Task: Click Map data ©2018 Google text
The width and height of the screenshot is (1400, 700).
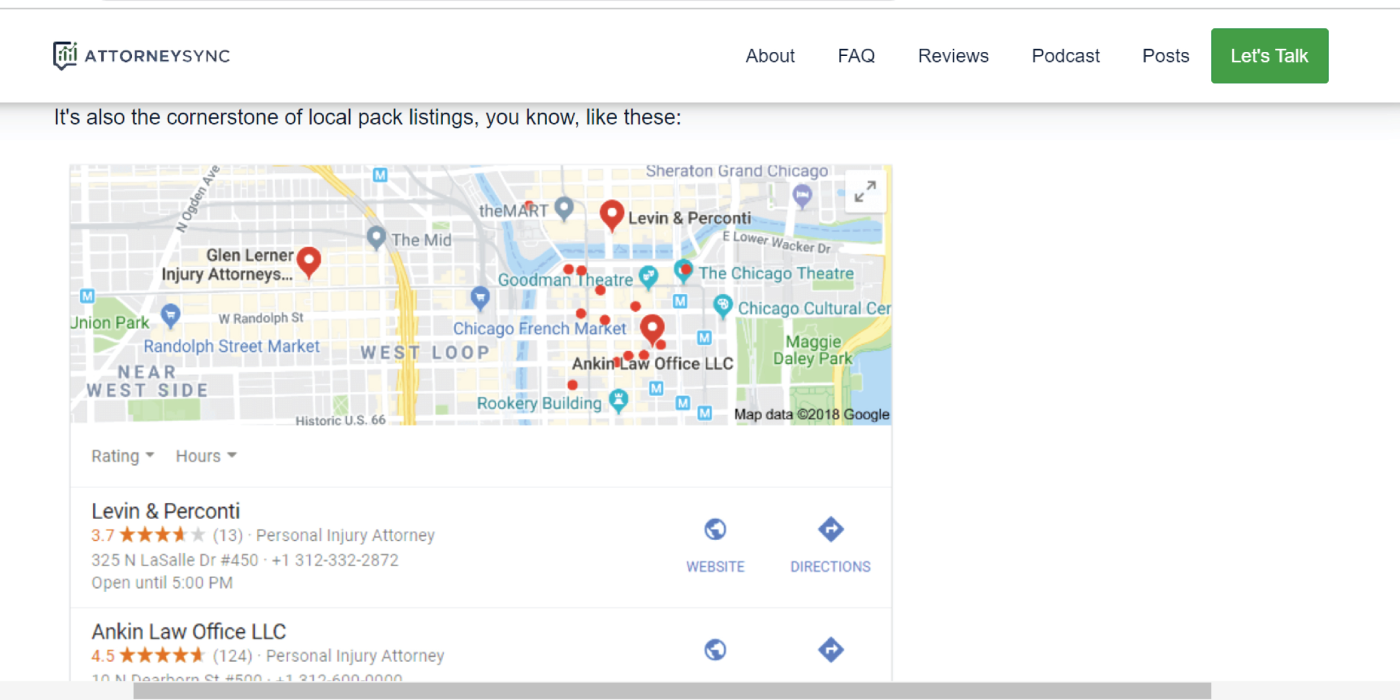Action: coord(811,414)
